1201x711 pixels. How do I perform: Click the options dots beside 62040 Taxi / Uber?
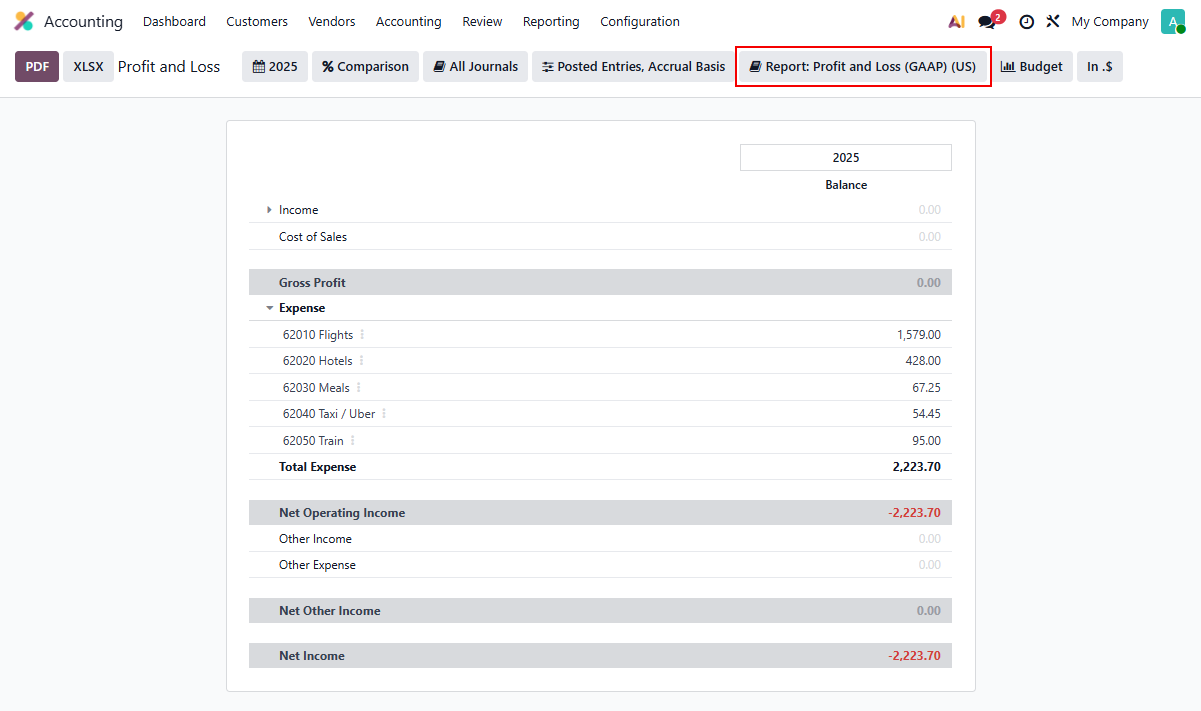384,414
